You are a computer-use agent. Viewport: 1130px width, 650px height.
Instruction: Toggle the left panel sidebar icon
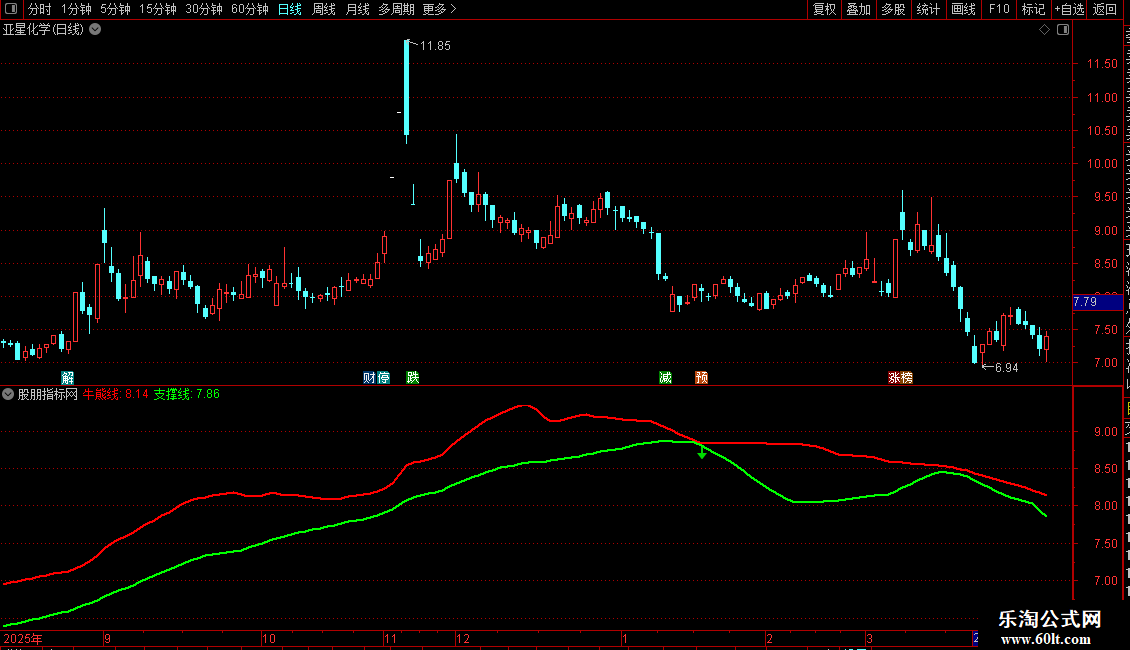11,9
